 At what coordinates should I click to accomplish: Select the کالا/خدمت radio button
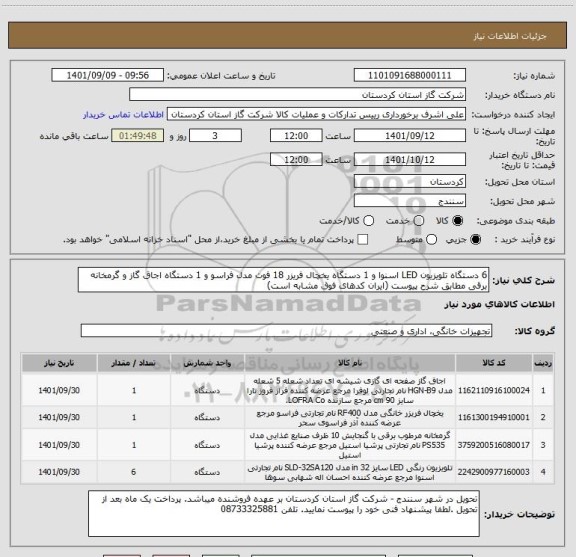coord(368,221)
